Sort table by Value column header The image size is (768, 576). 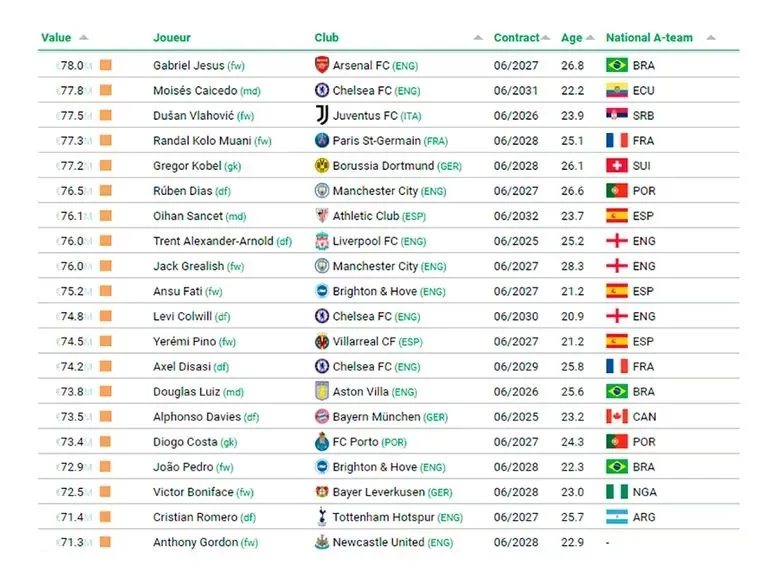coord(56,38)
